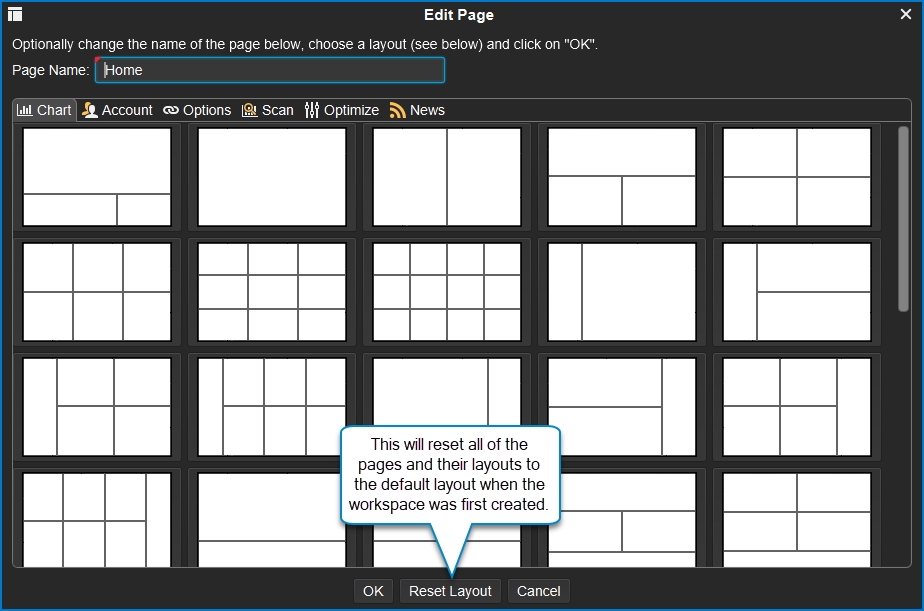Click the Reset Layout button
Screen dimensions: 924x611
click(x=450, y=591)
